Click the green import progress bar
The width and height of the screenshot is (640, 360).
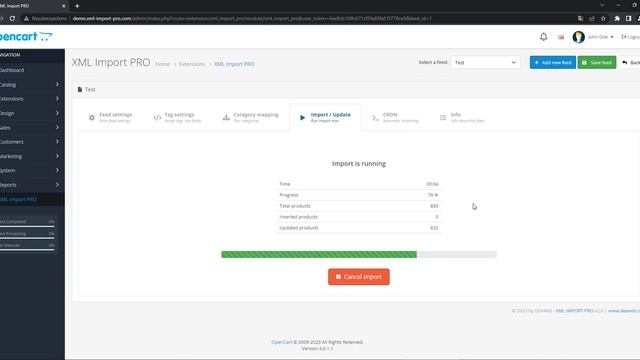pos(319,254)
